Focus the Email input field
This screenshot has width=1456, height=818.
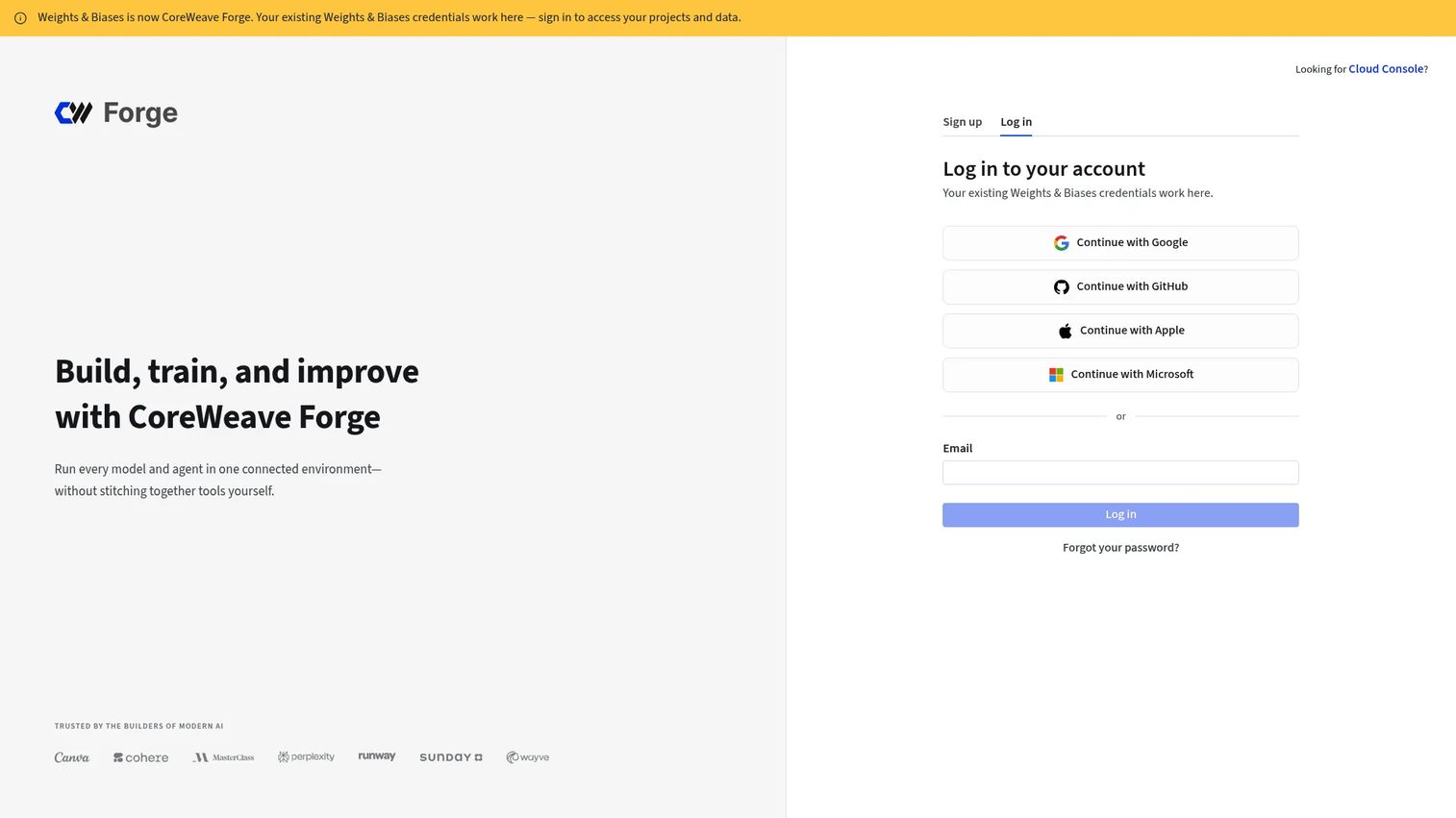(1120, 473)
